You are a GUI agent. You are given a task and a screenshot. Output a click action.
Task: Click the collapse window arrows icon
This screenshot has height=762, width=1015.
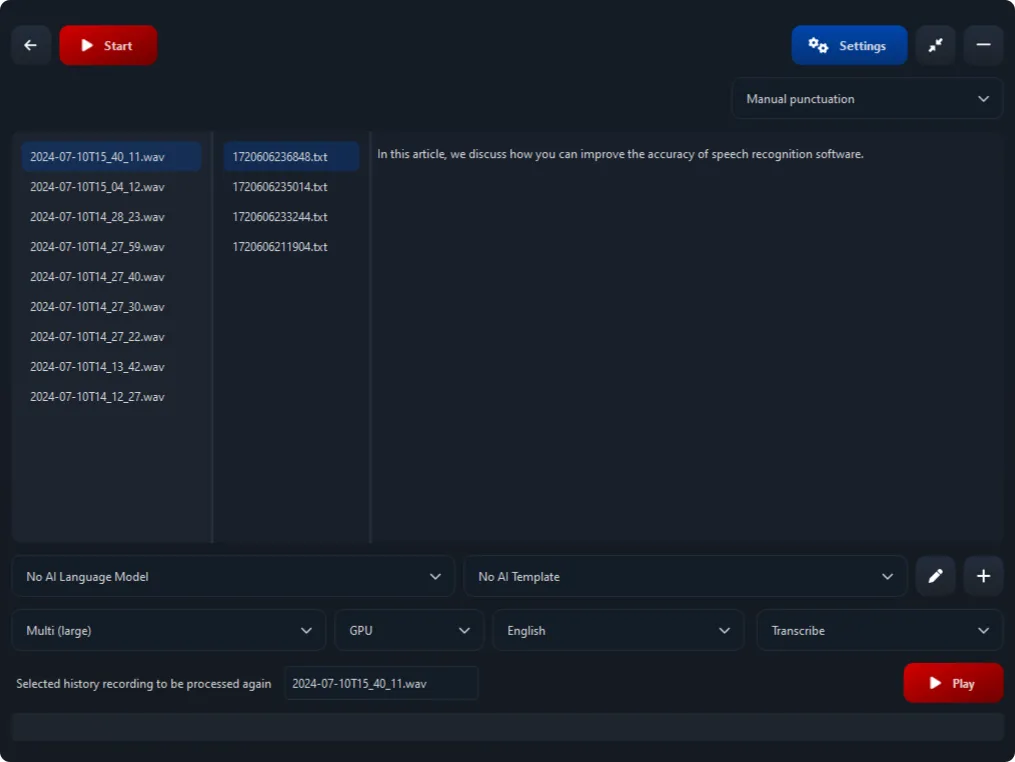(935, 45)
